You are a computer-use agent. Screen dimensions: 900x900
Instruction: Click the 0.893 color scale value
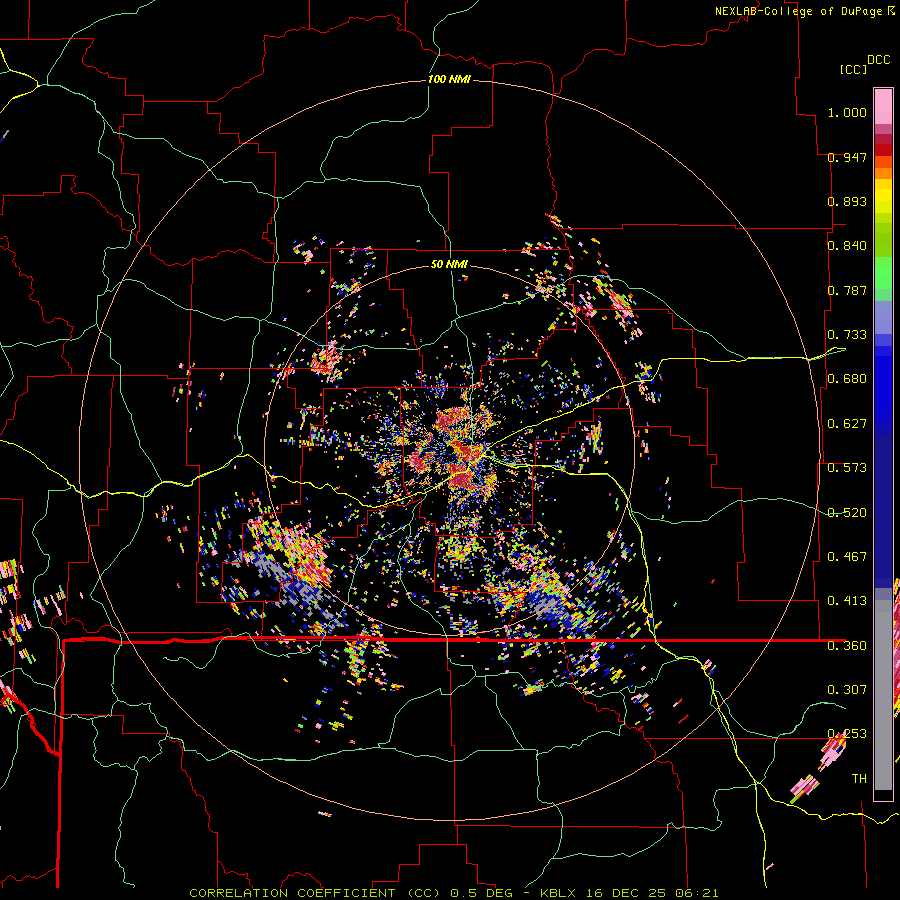[x=847, y=201]
